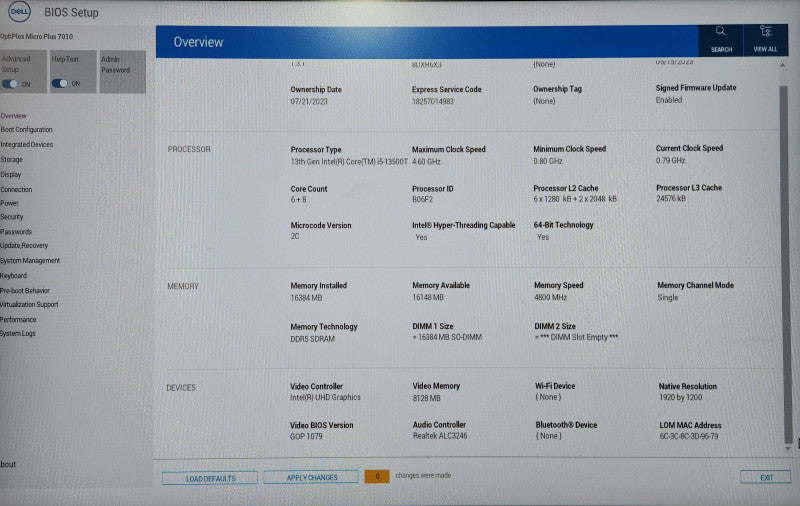Click the Exit button
800x506 pixels.
[766, 477]
